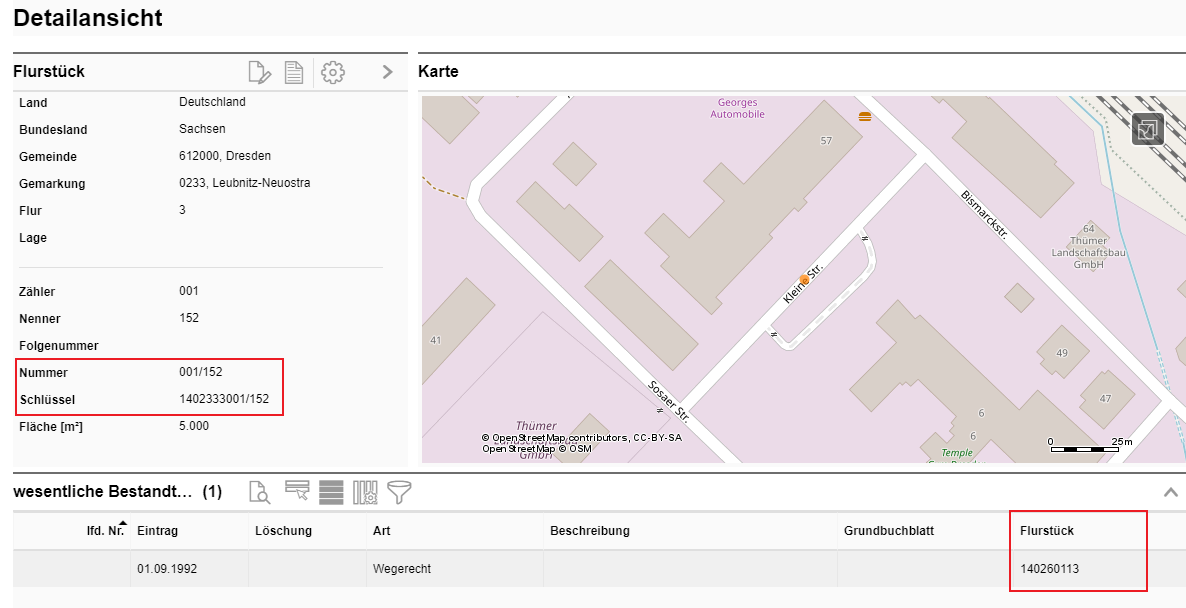Activate the row selection cursor icon

(x=297, y=491)
